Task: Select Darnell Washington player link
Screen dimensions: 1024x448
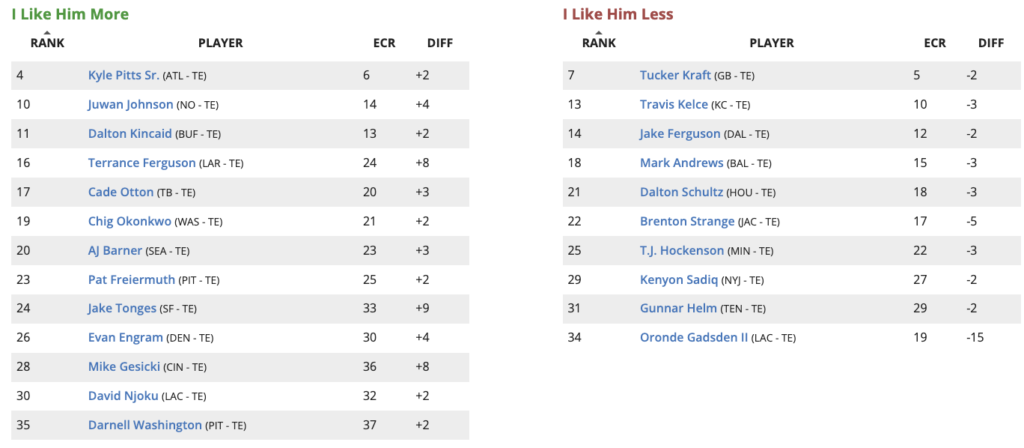Action: 145,425
